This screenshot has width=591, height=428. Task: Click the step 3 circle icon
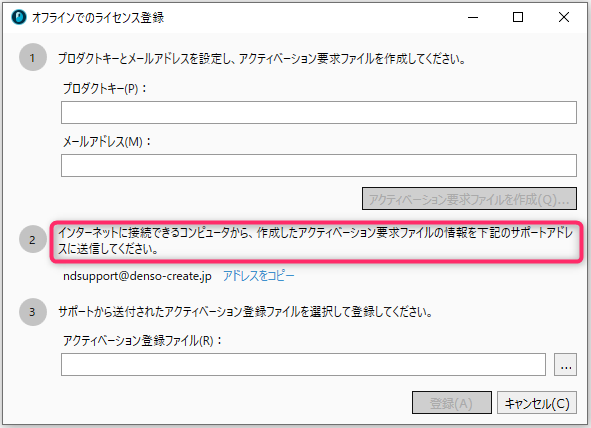pyautogui.click(x=33, y=312)
